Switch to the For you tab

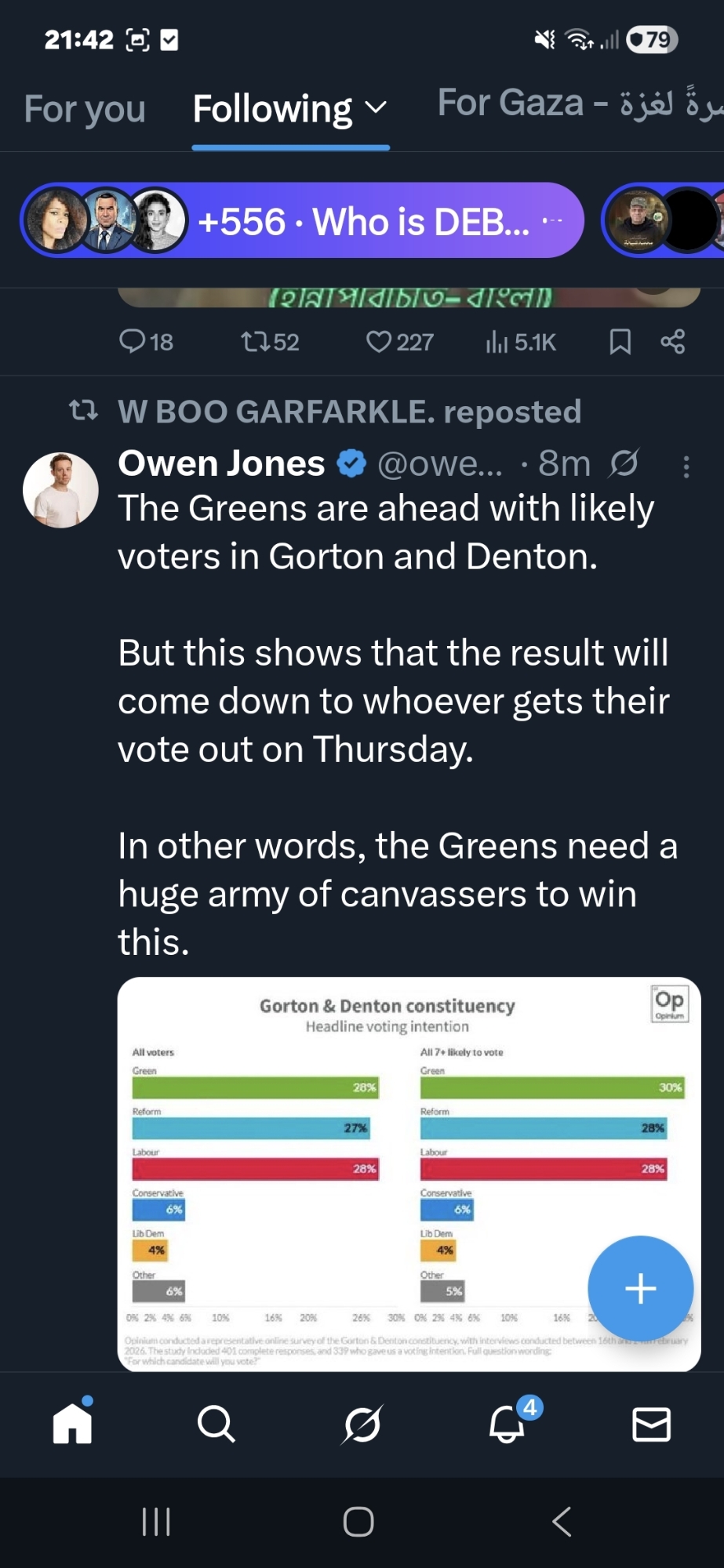coord(85,109)
